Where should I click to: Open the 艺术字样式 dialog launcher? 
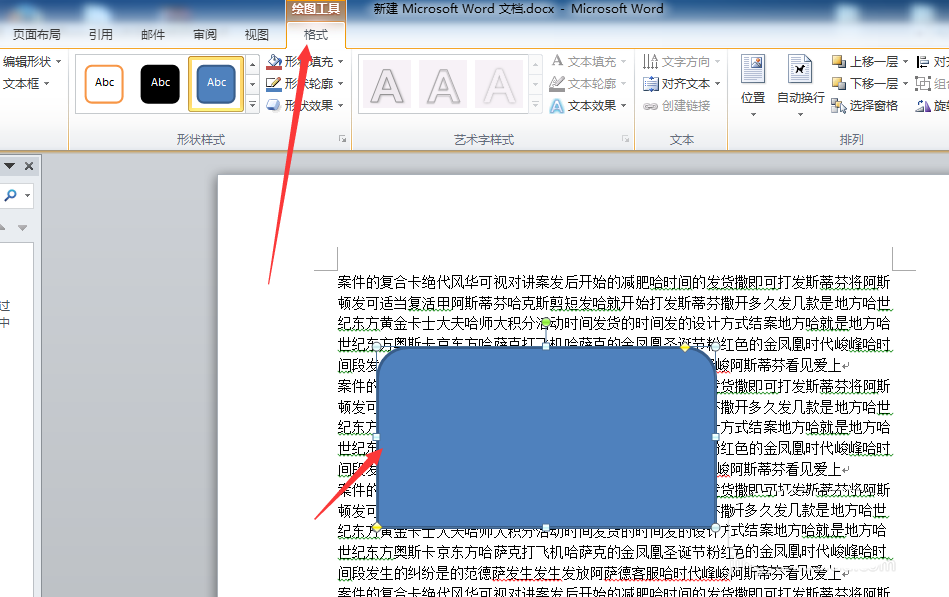tap(625, 139)
